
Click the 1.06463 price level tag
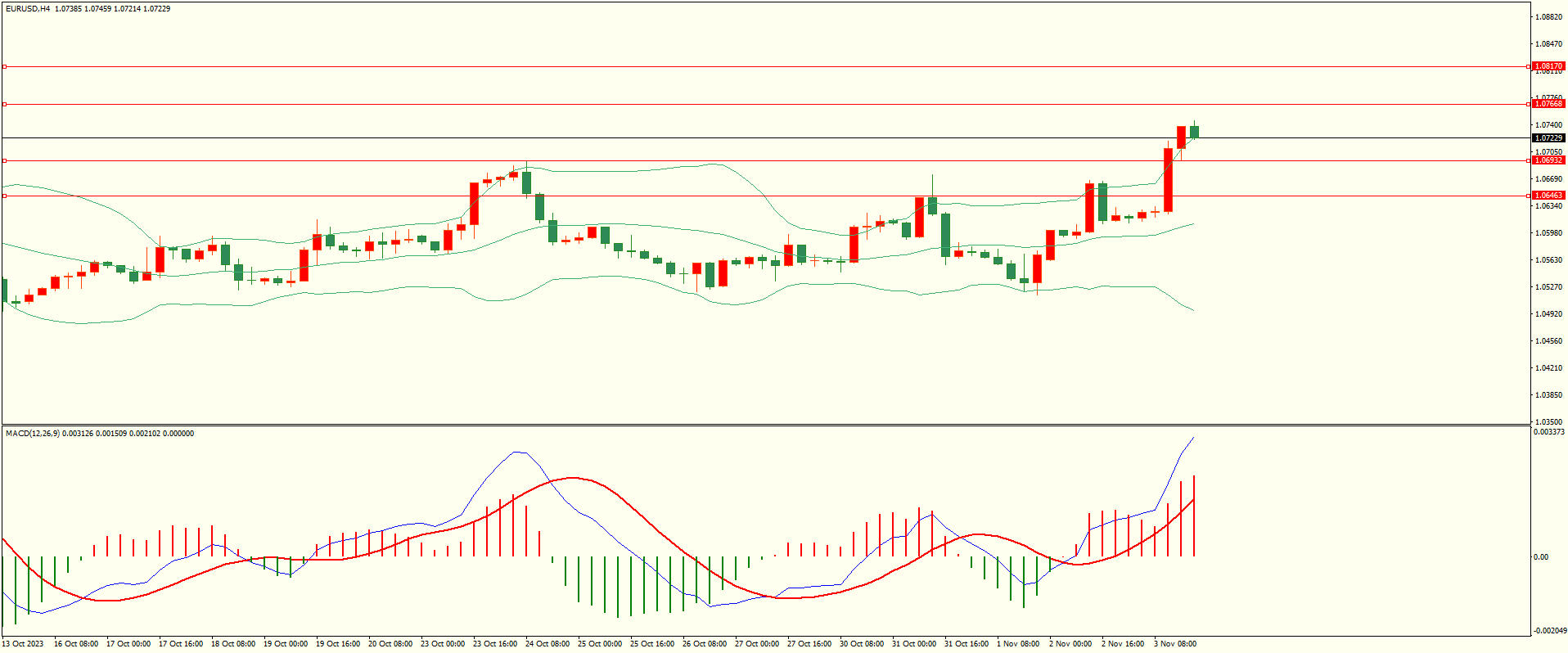tap(1548, 196)
